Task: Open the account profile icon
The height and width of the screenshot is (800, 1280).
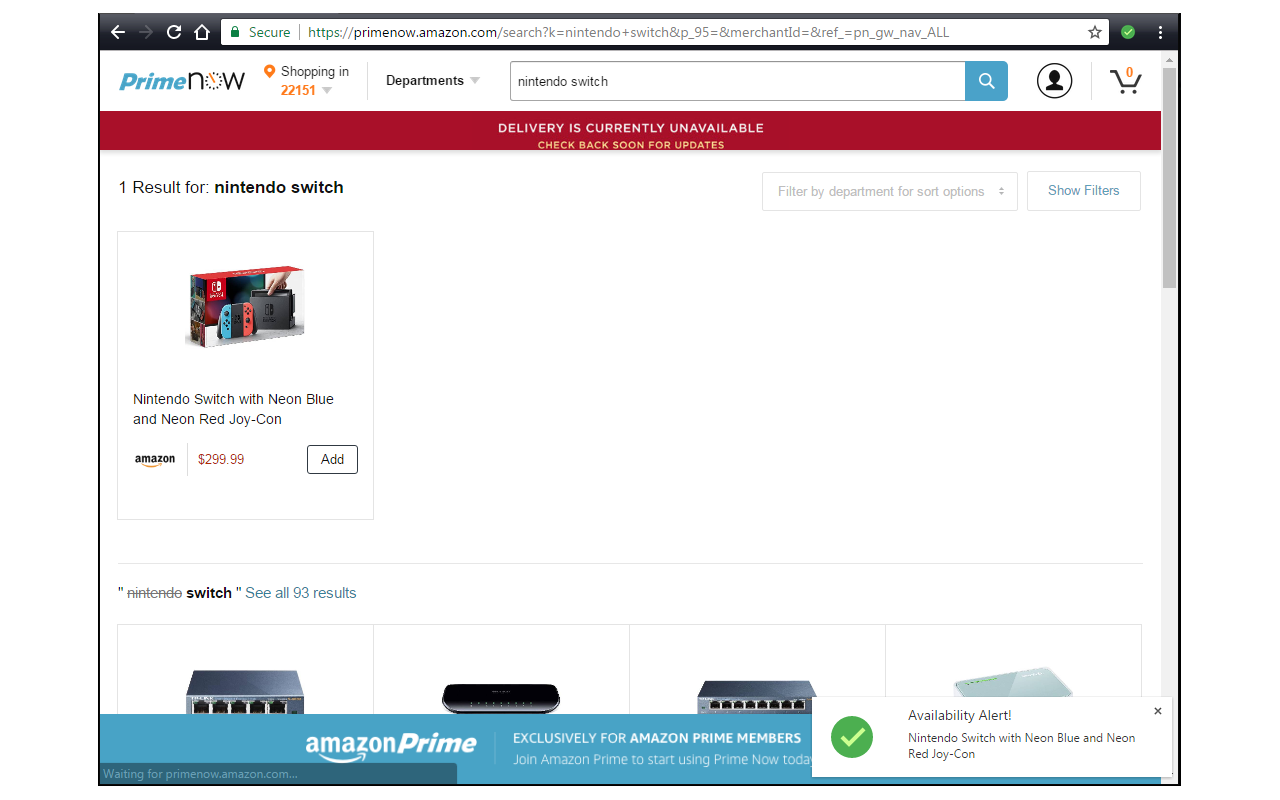Action: point(1054,81)
